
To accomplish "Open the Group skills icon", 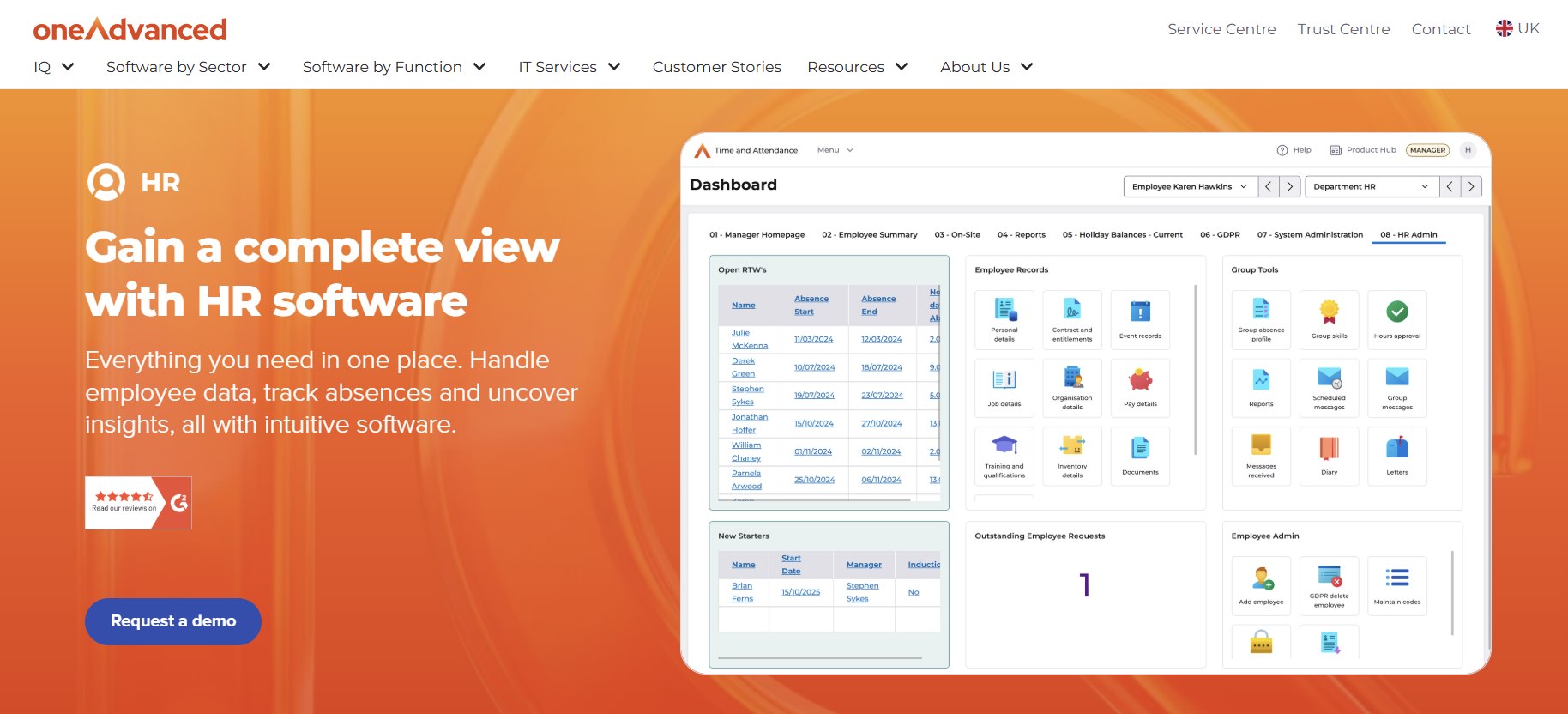I will point(1329,320).
